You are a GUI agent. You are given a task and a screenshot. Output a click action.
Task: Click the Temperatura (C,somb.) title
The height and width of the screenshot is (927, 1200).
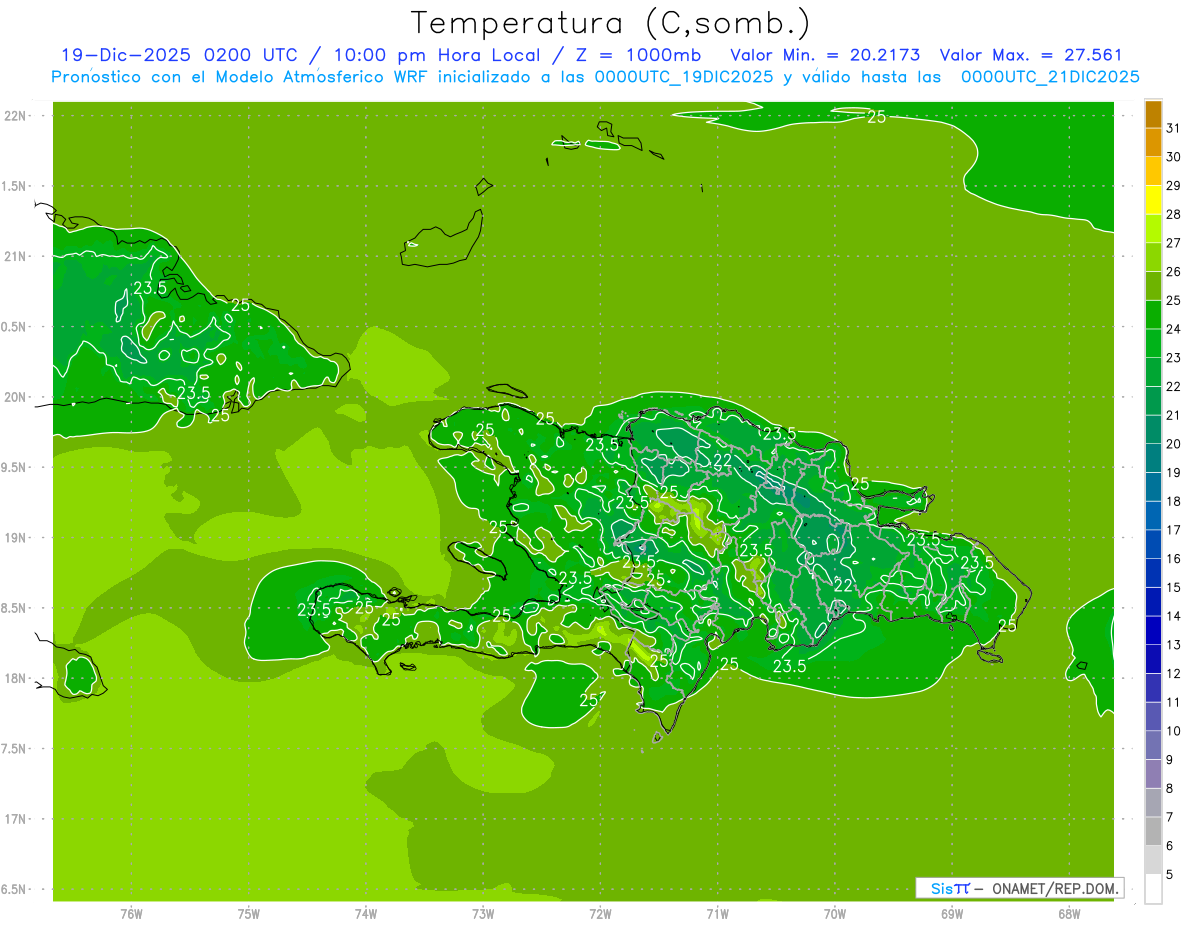[x=610, y=23]
